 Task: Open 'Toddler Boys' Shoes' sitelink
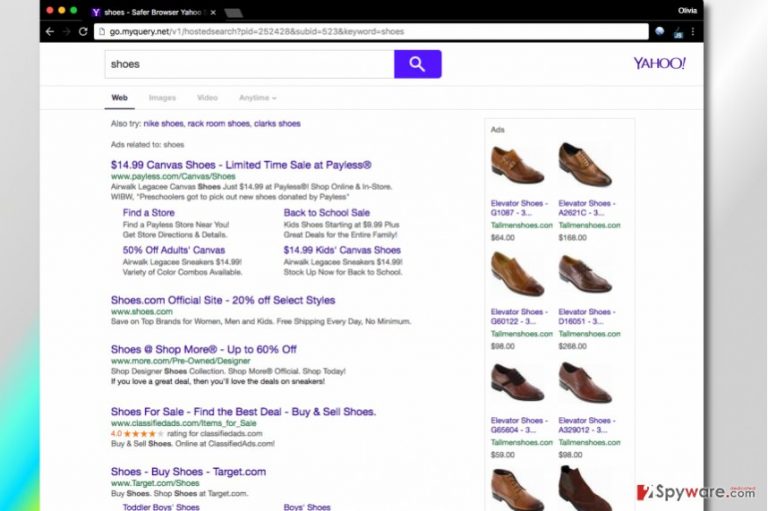pyautogui.click(x=161, y=507)
